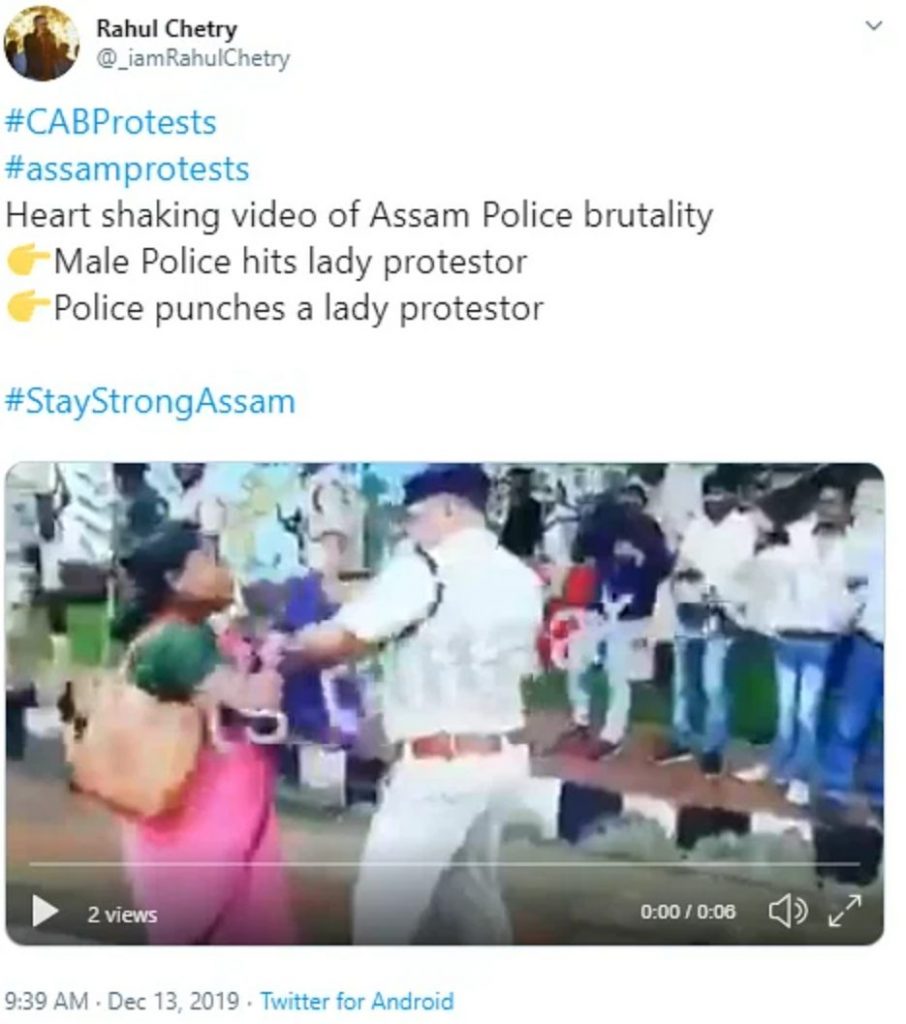
Task: Click the 'Heart shaking video' tweet text
Action: click(359, 216)
